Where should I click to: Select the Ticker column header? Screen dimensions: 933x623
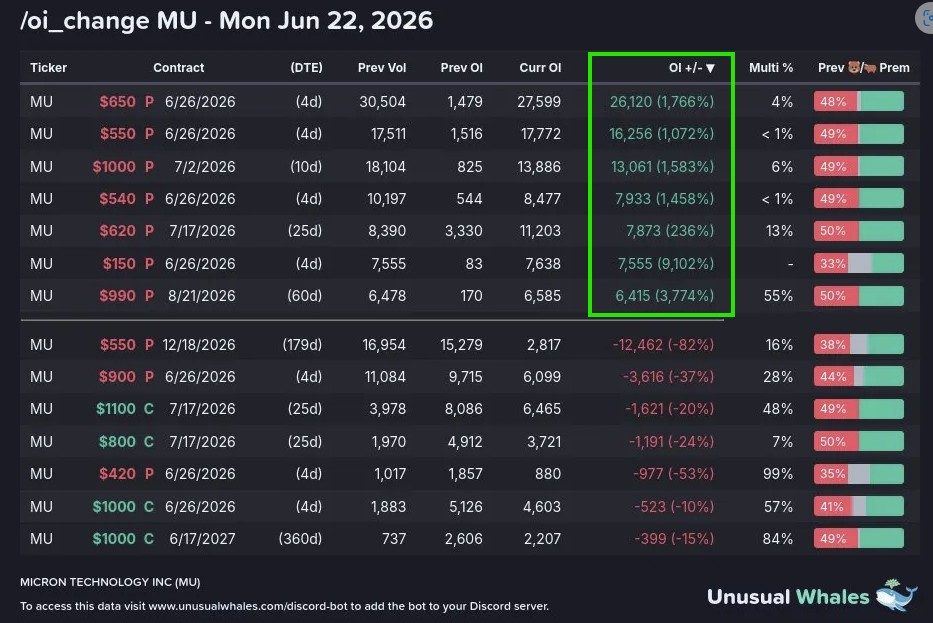tap(48, 68)
